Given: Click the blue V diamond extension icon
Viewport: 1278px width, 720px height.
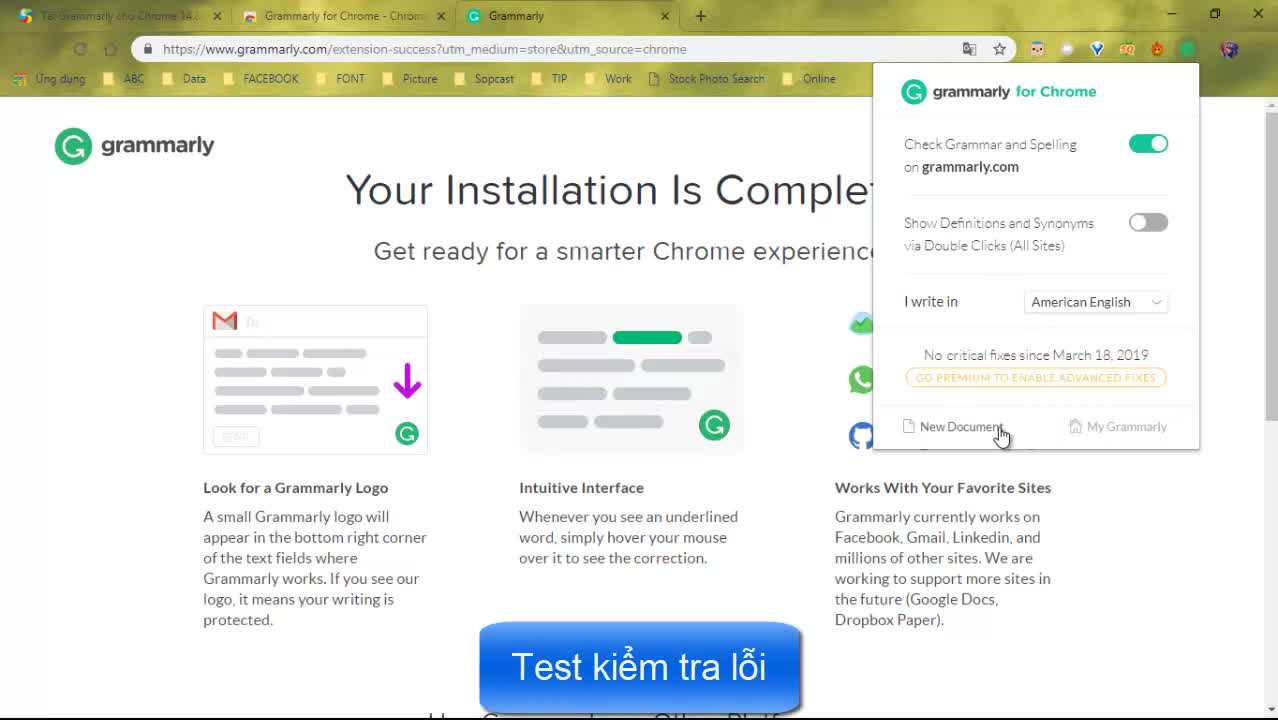Looking at the screenshot, I should (x=1097, y=49).
